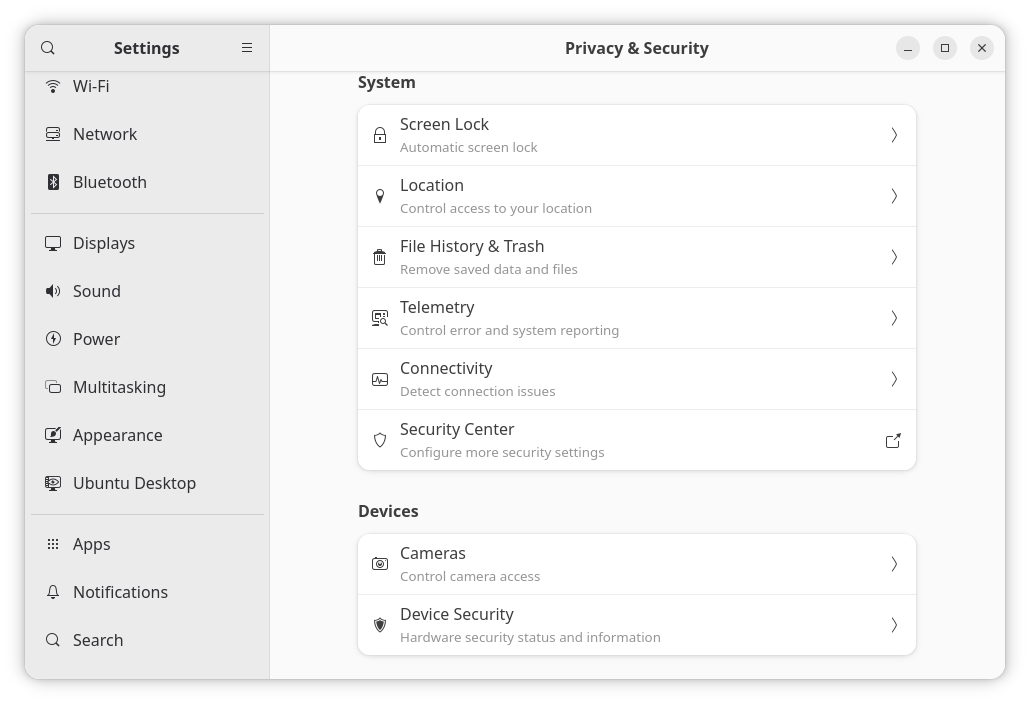
Task: Open Security Center external link icon
Action: coord(893,440)
